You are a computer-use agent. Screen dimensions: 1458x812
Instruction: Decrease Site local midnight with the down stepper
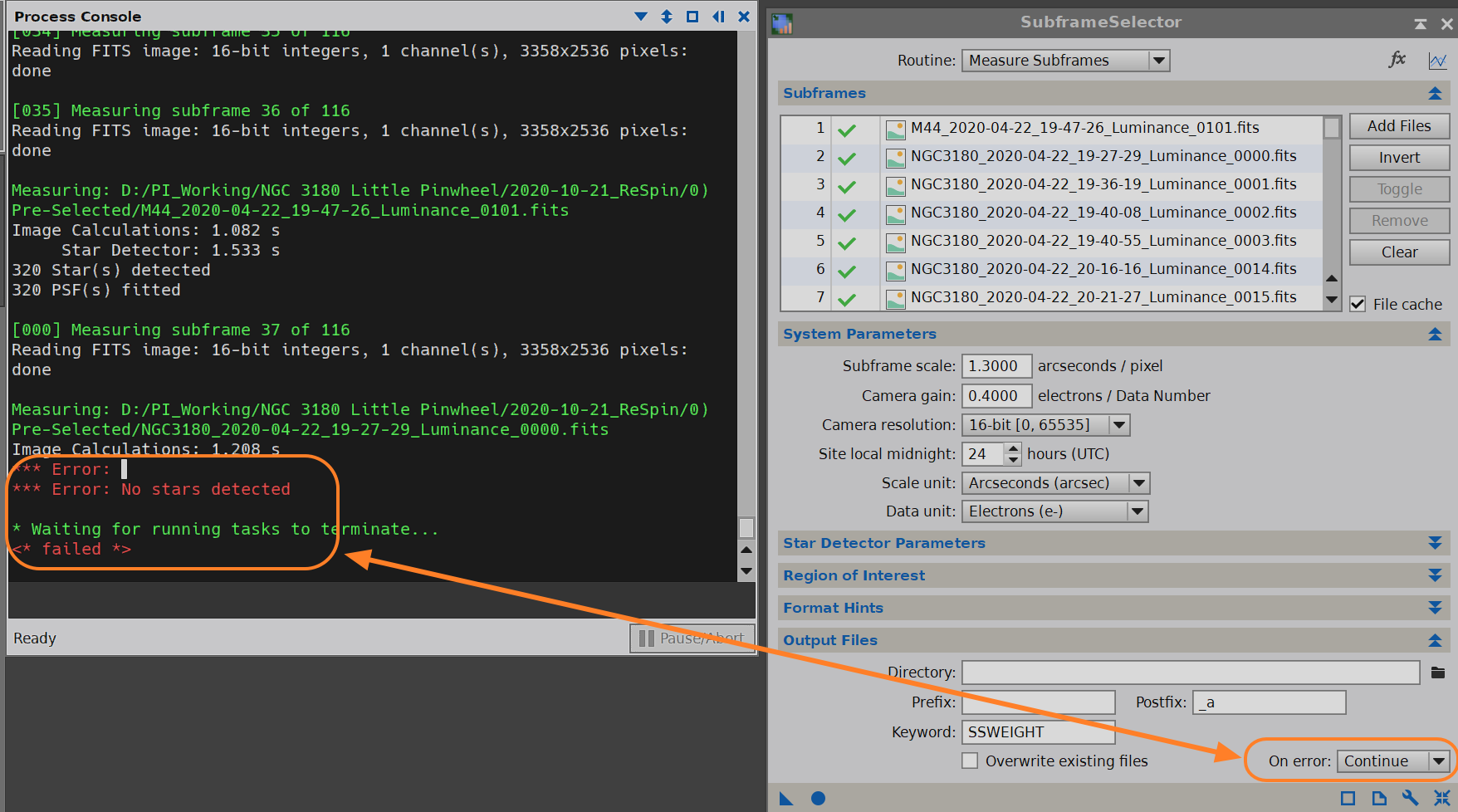click(x=1013, y=459)
